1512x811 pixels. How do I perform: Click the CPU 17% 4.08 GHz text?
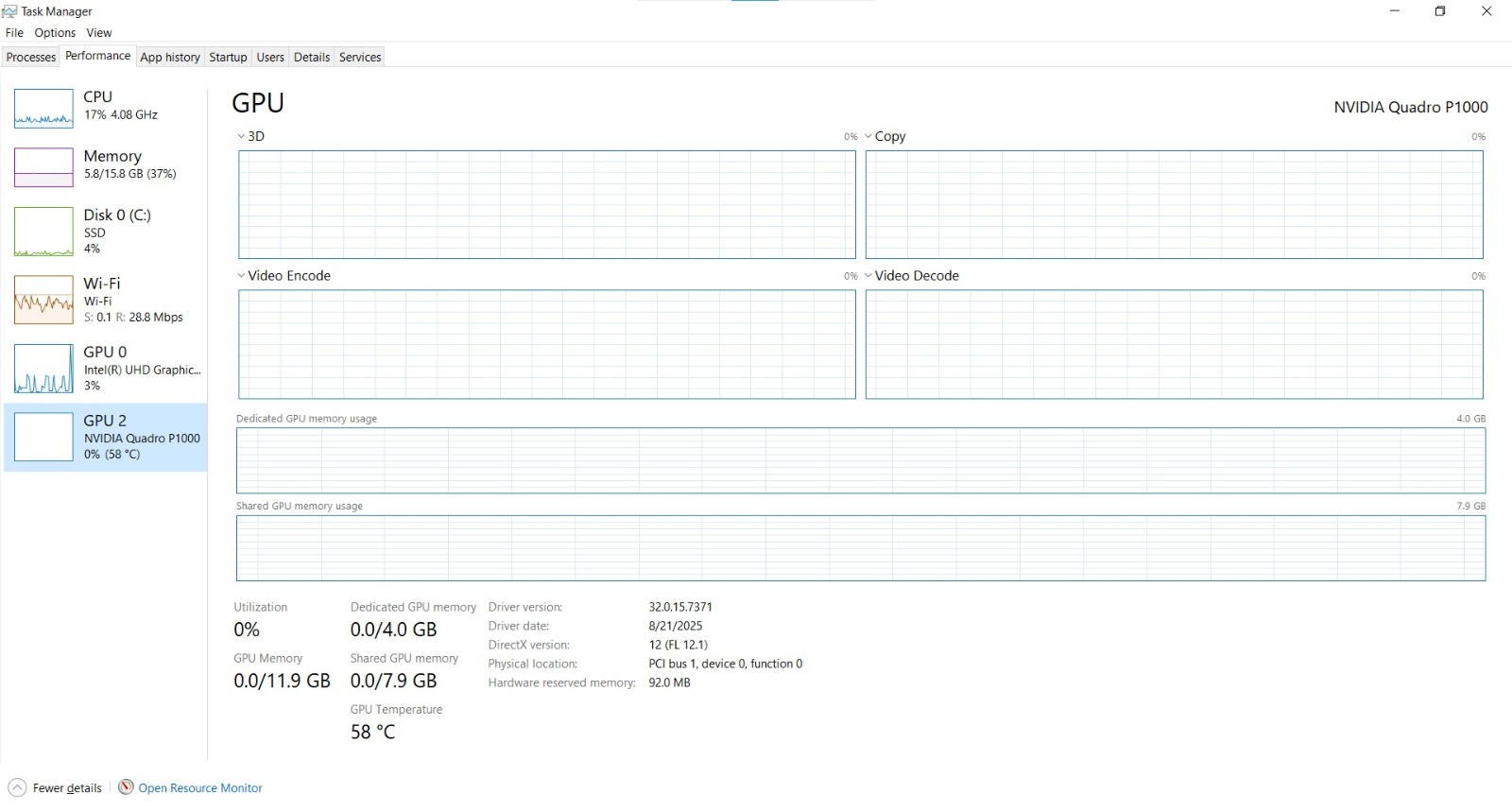pyautogui.click(x=121, y=114)
